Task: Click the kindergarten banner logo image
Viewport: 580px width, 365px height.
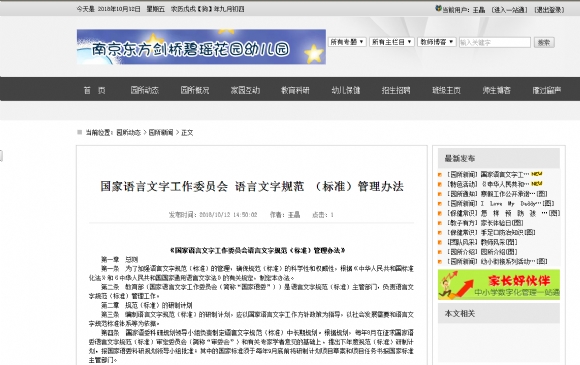Action: click(x=201, y=47)
